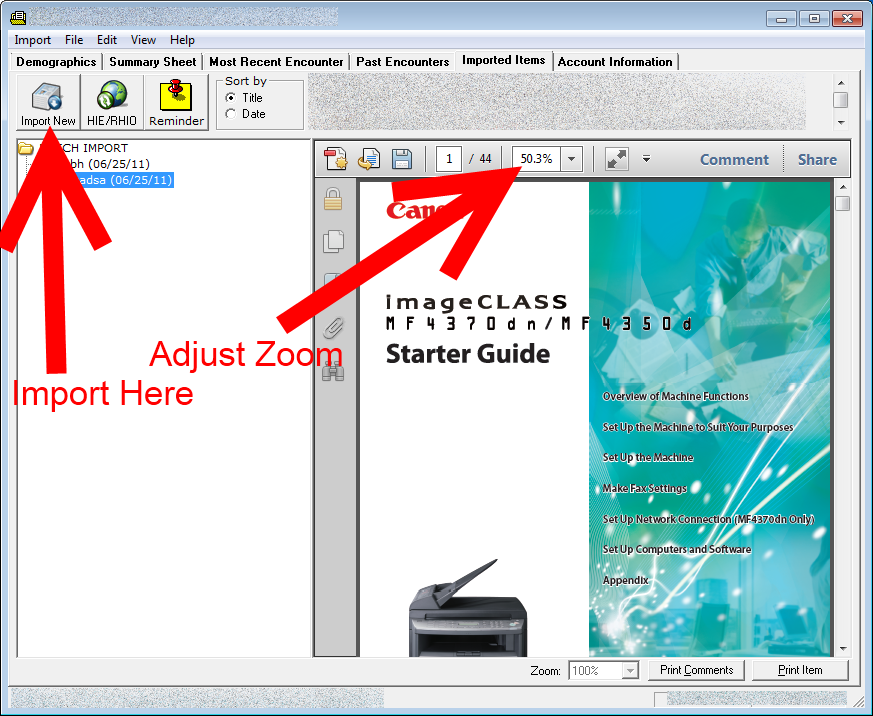Image resolution: width=873 pixels, height=716 pixels.
Task: Click the 50.3% zoom value field
Action: tap(537, 159)
